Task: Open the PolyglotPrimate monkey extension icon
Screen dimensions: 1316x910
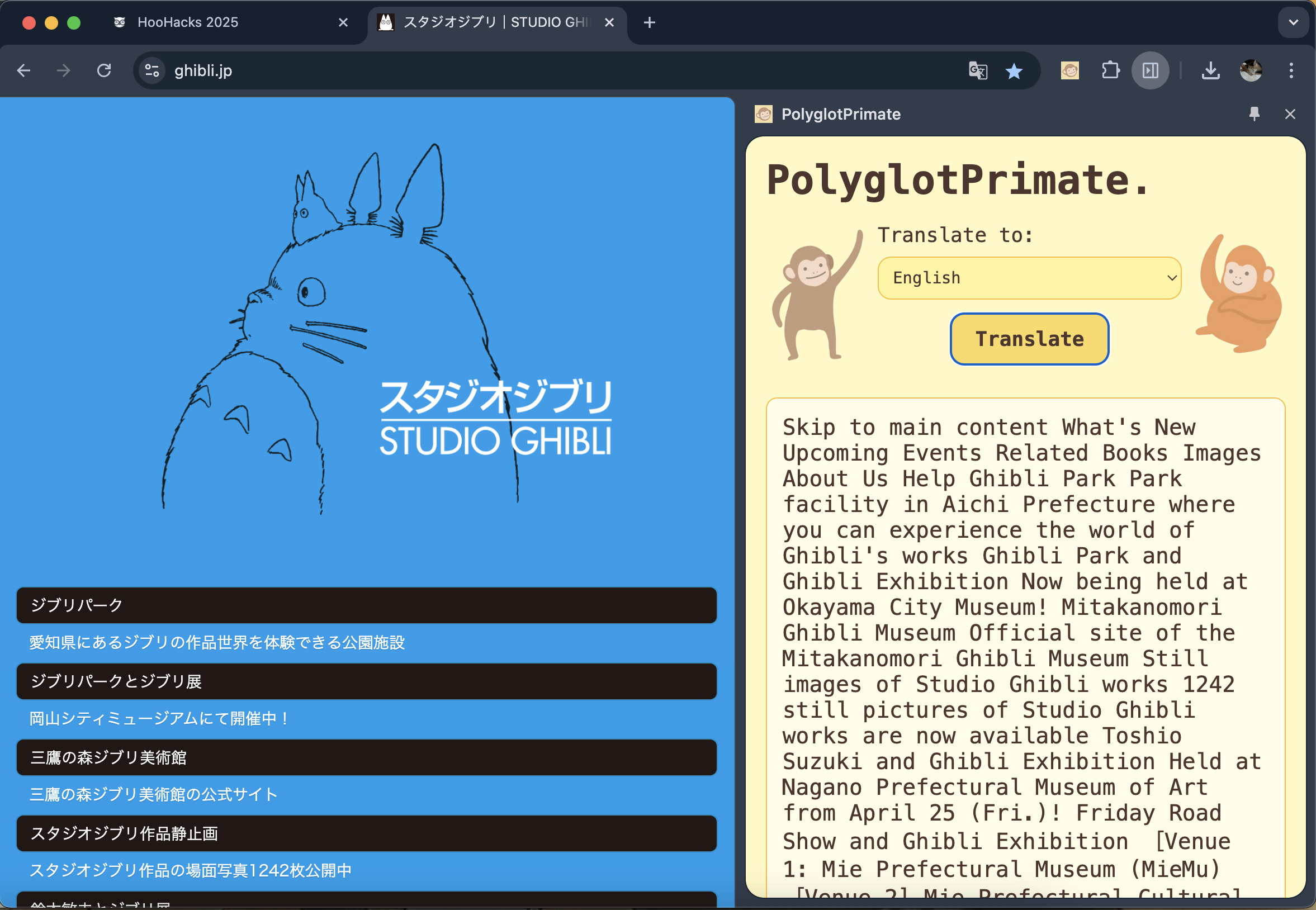Action: coord(1069,70)
